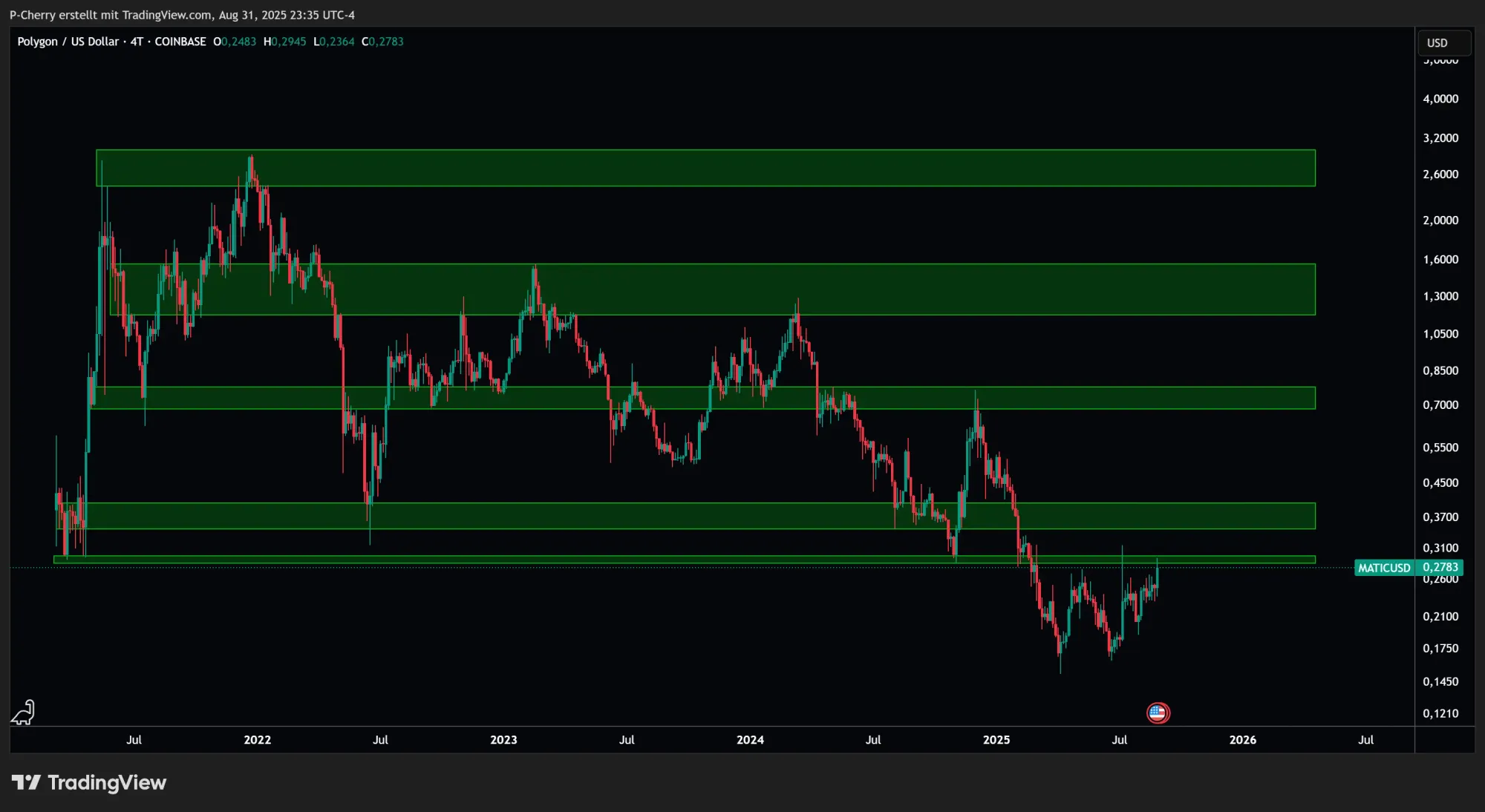1485x812 pixels.
Task: Click the Jul label just before 2022
Action: point(134,740)
